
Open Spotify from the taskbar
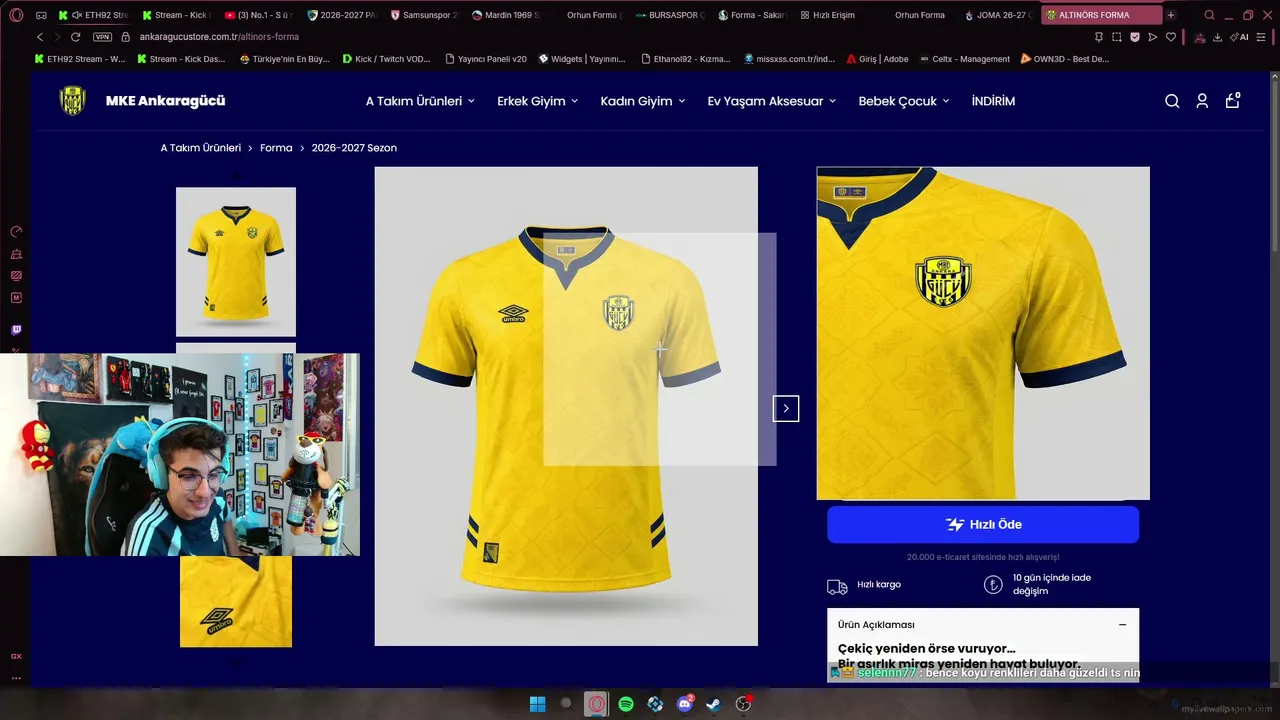coord(626,704)
